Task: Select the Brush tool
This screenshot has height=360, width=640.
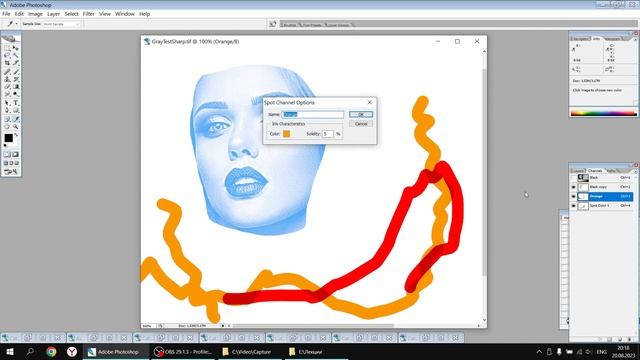Action: tap(16, 71)
